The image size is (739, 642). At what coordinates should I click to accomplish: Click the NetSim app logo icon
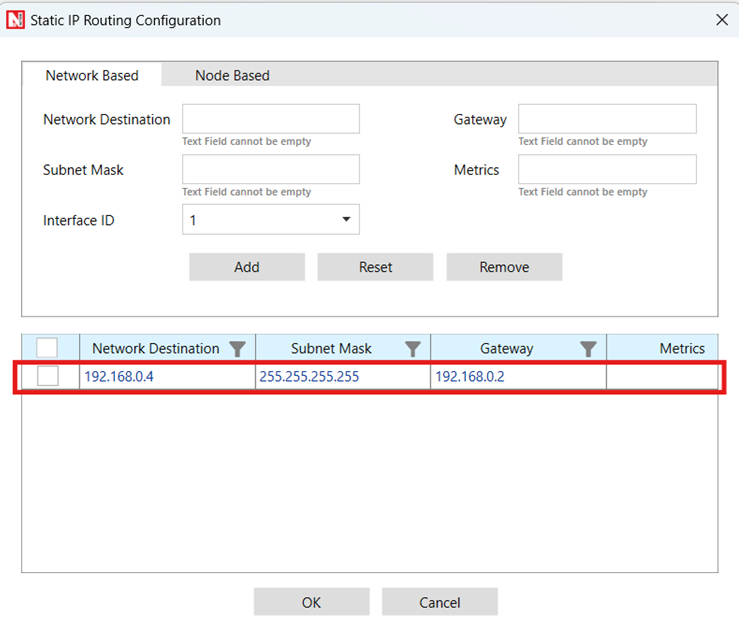15,20
